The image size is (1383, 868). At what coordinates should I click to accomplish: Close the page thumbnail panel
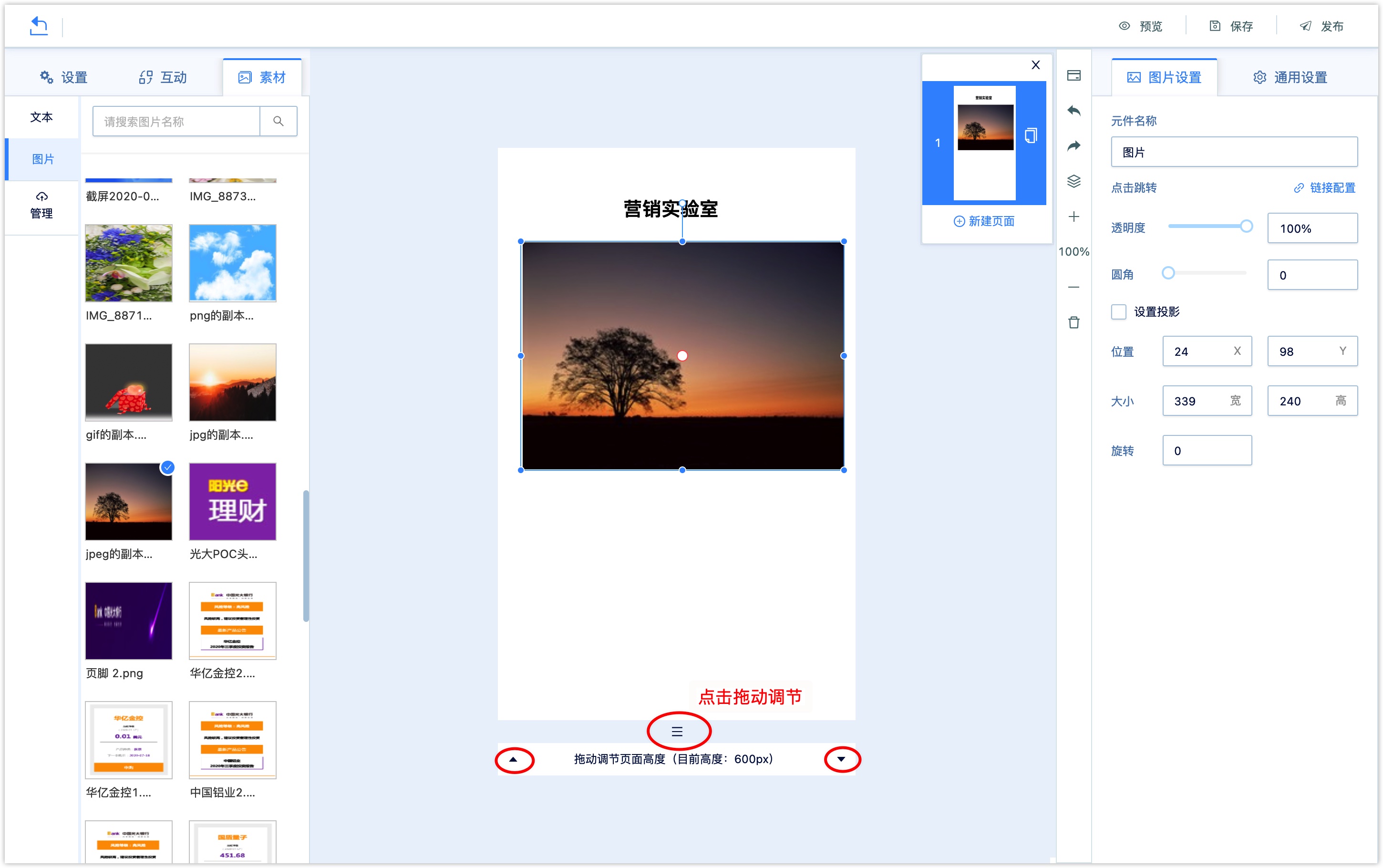pos(1035,65)
